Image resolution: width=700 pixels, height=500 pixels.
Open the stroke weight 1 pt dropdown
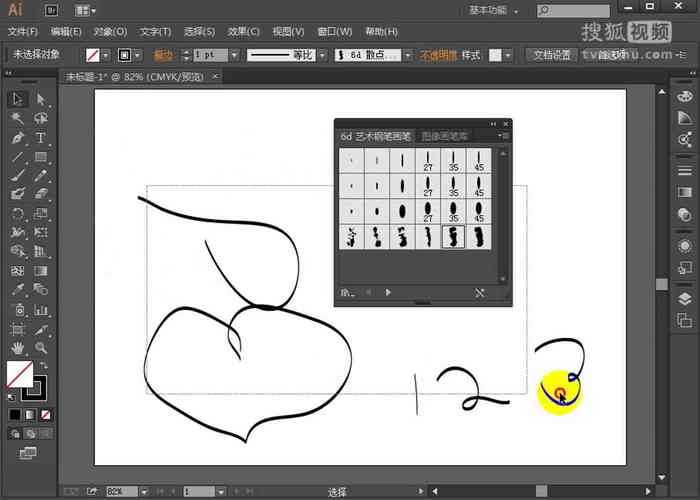tap(234, 55)
